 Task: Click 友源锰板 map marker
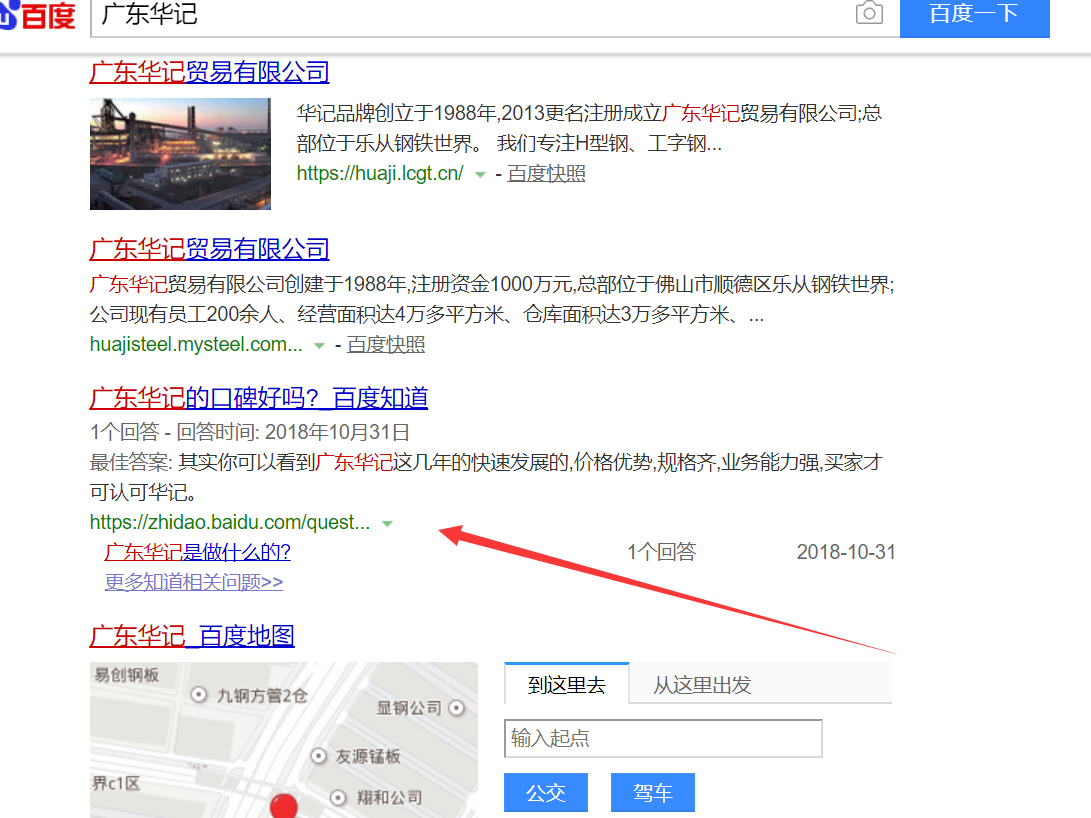(x=319, y=756)
